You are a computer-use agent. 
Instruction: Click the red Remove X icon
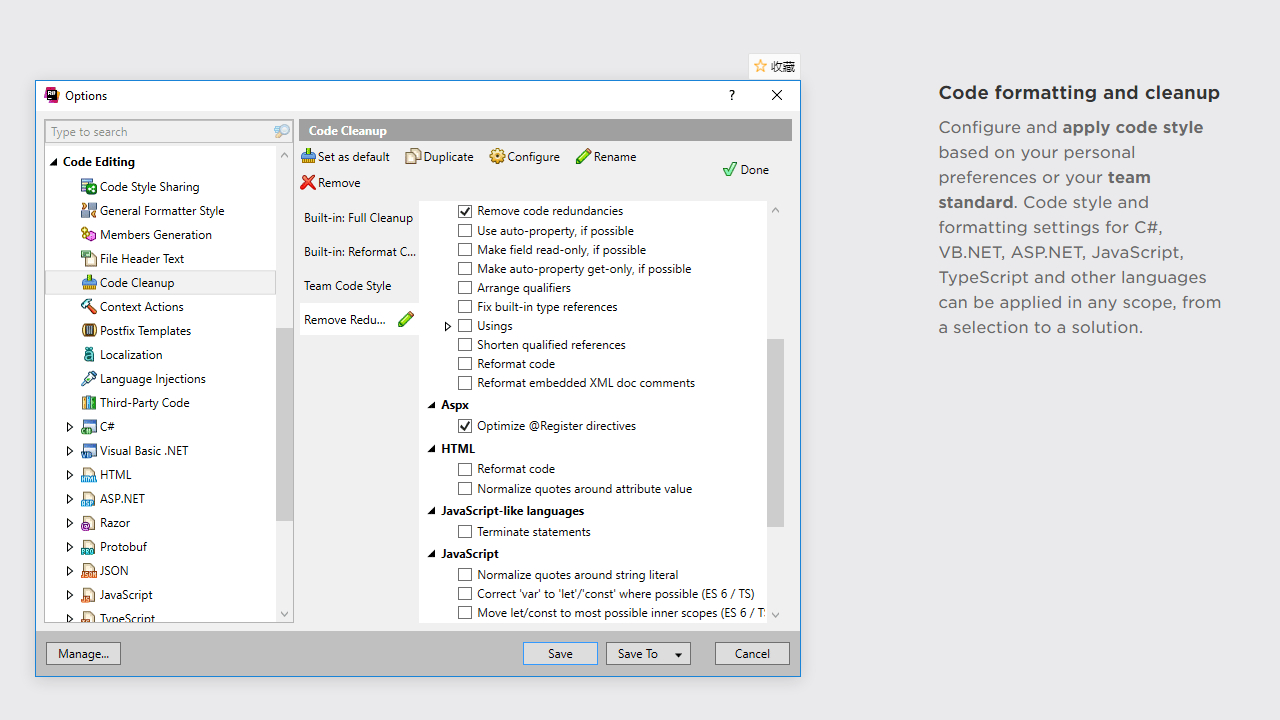coord(308,182)
